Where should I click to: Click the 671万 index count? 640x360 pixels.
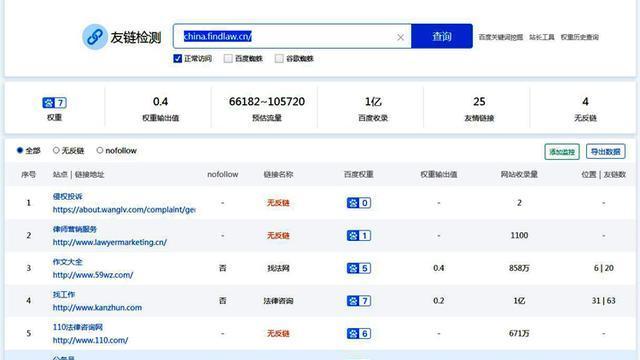519,333
